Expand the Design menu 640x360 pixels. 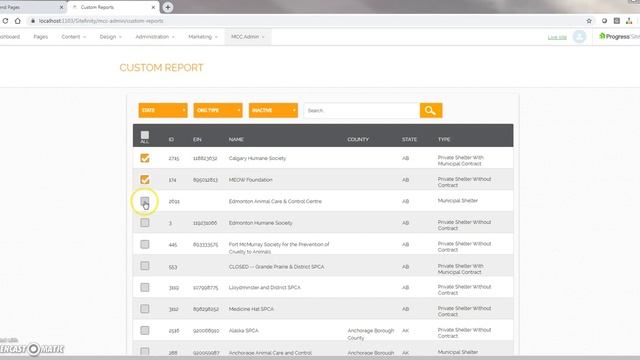click(111, 37)
